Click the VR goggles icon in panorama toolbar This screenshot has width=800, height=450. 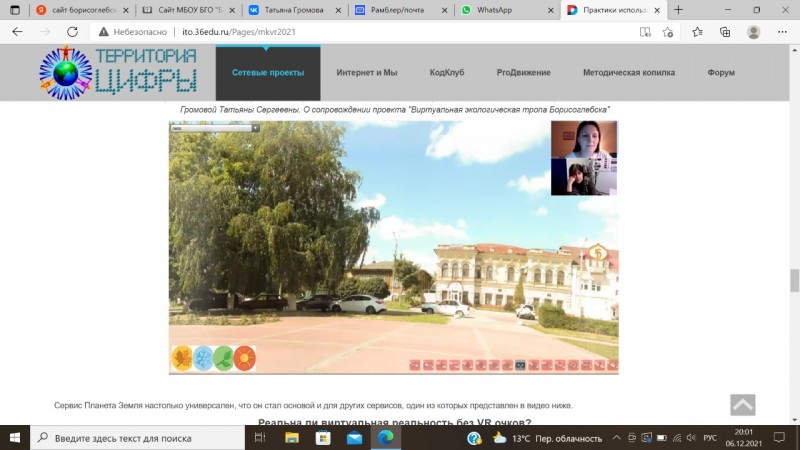[520, 365]
